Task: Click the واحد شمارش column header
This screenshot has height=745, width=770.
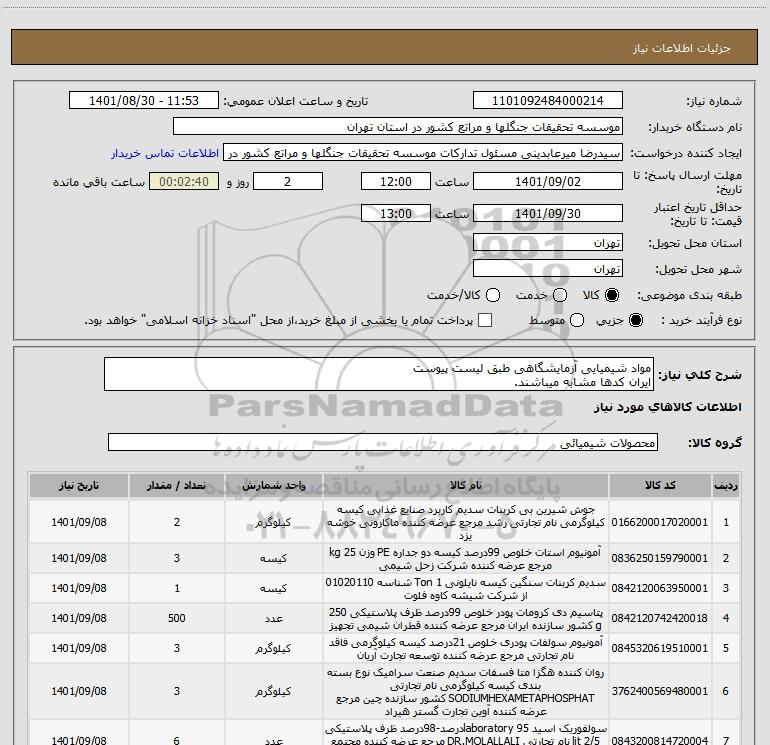Action: [x=274, y=485]
